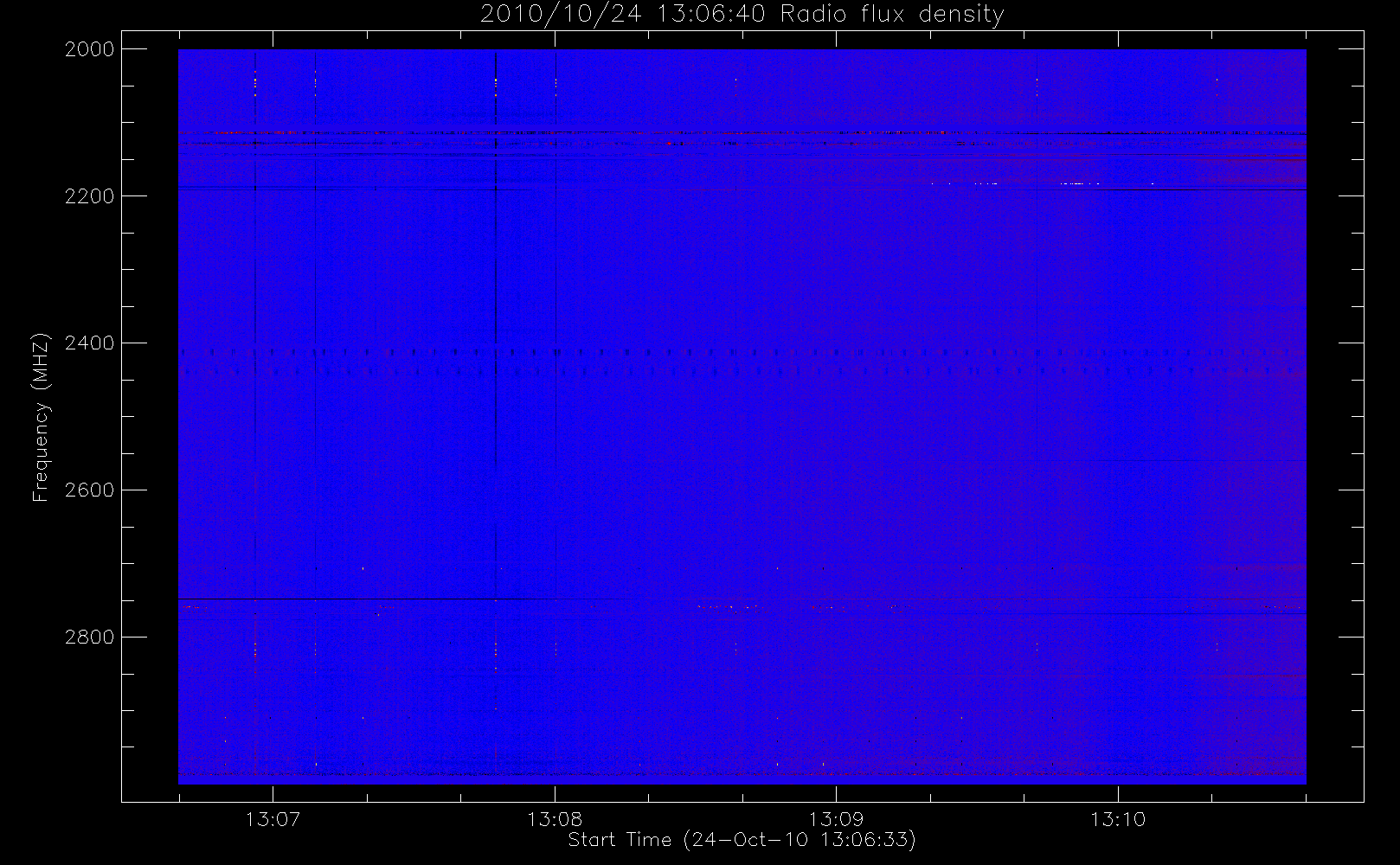This screenshot has width=1400, height=865.
Task: Click the 2200 frequency axis label
Action: [x=90, y=196]
